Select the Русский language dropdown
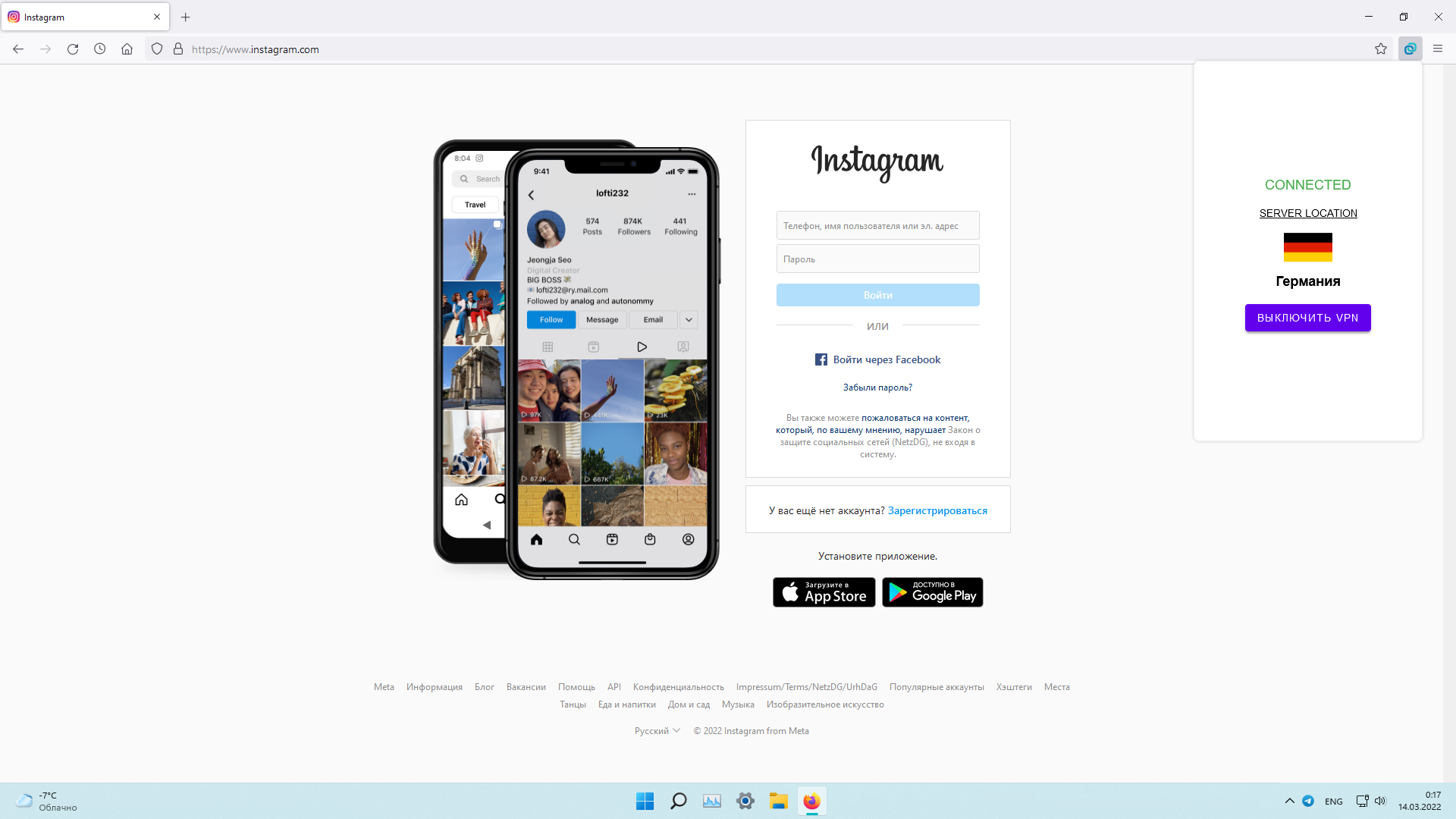This screenshot has height=819, width=1456. click(657, 731)
